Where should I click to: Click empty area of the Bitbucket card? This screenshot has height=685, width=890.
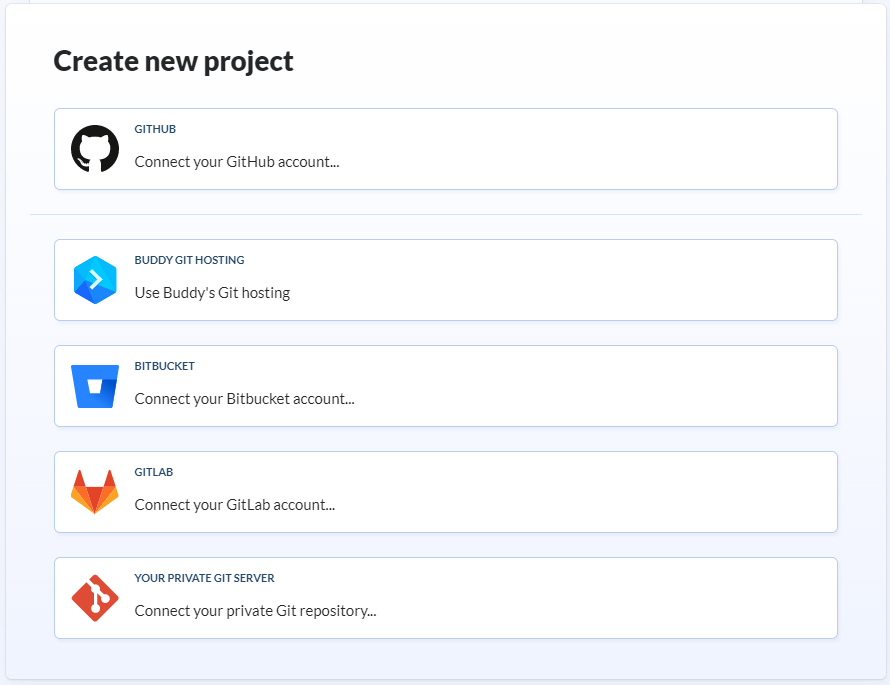(600, 386)
